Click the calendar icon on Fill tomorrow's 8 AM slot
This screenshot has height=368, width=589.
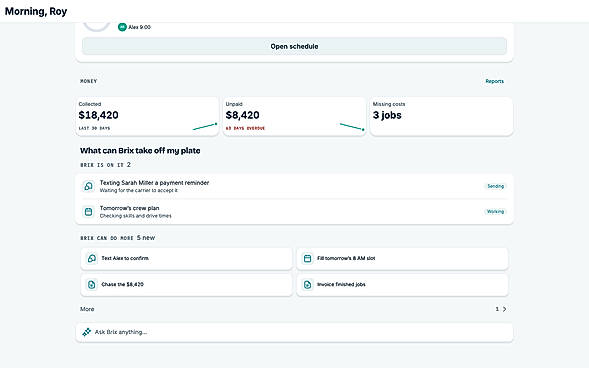pyautogui.click(x=307, y=258)
